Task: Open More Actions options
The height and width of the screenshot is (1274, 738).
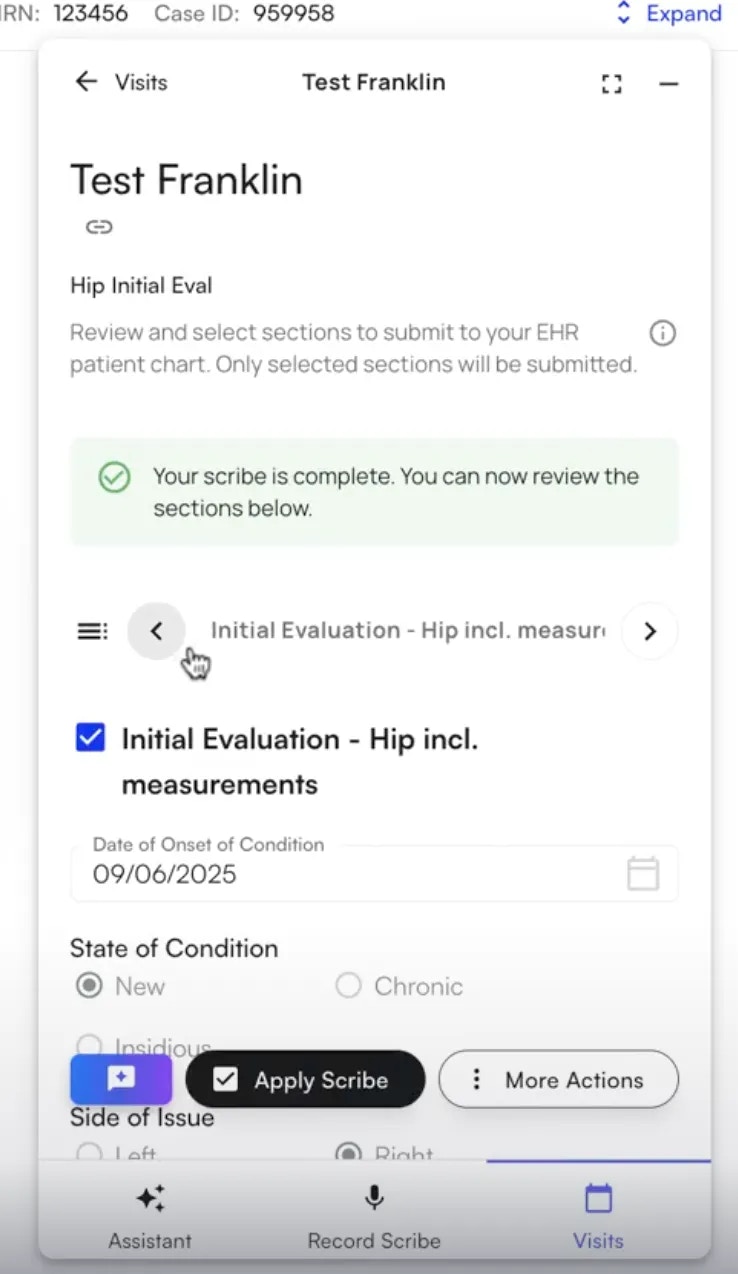Action: coord(558,1079)
